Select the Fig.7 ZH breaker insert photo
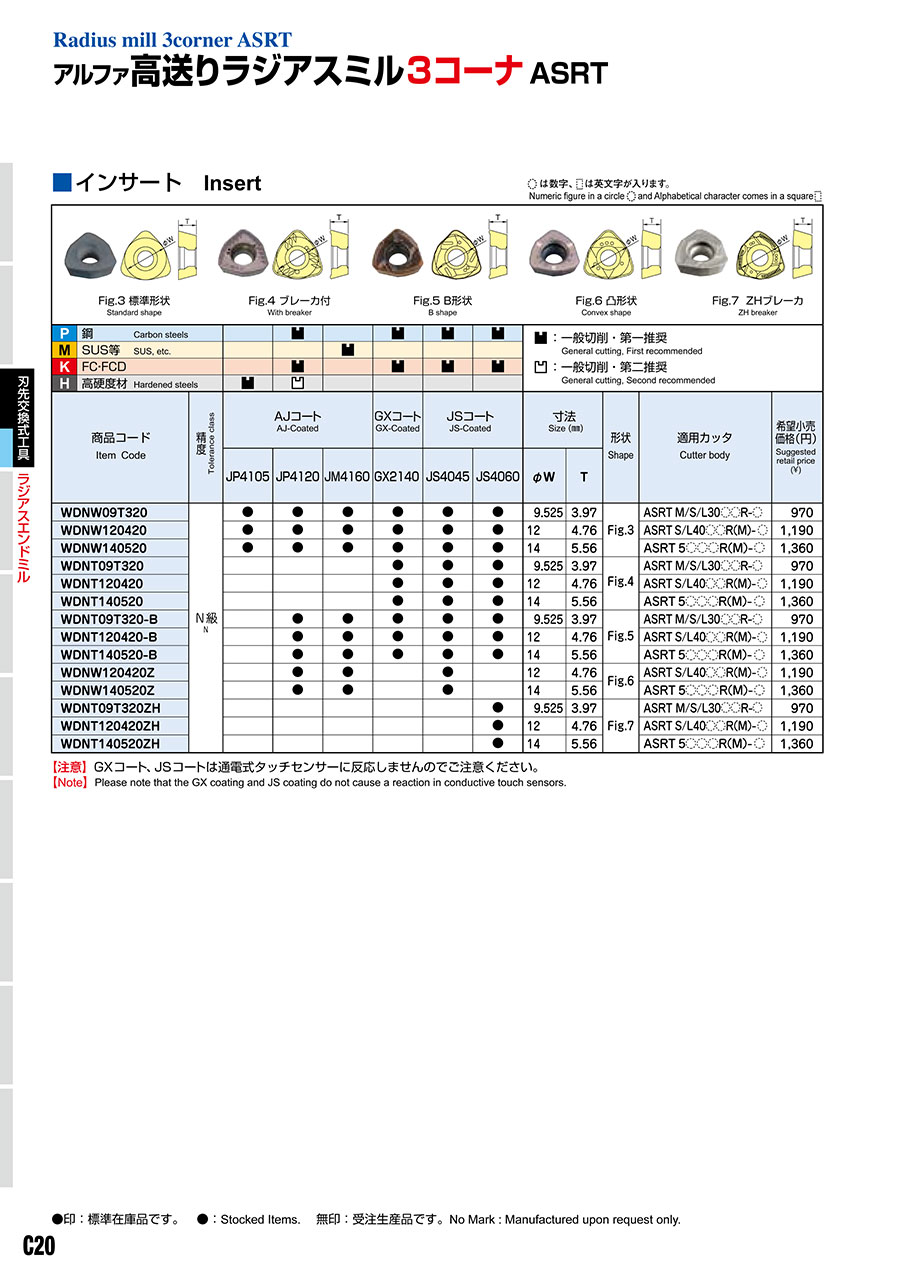900x1273 pixels. (702, 249)
